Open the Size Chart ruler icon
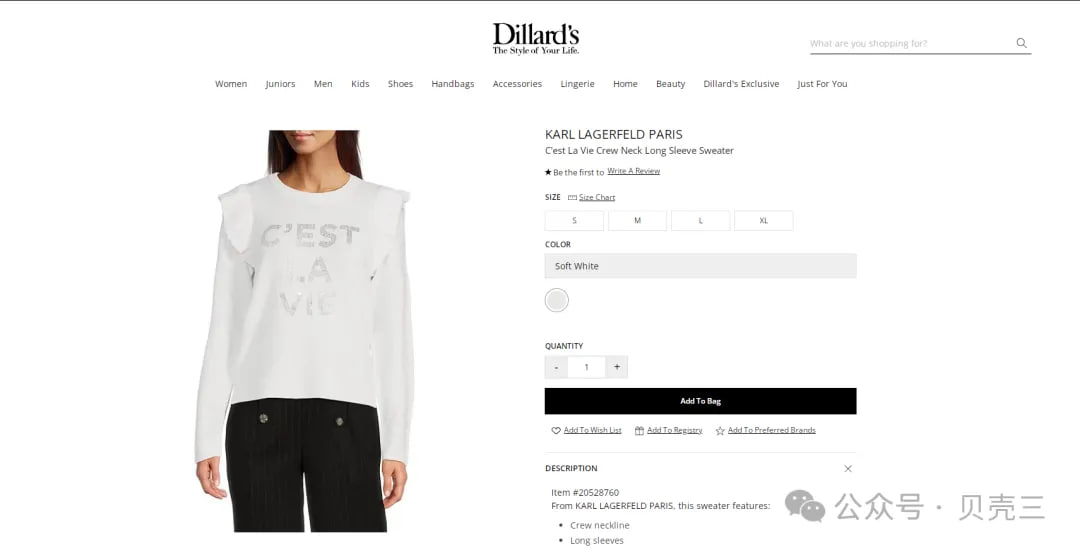This screenshot has height=550, width=1080. tap(572, 198)
